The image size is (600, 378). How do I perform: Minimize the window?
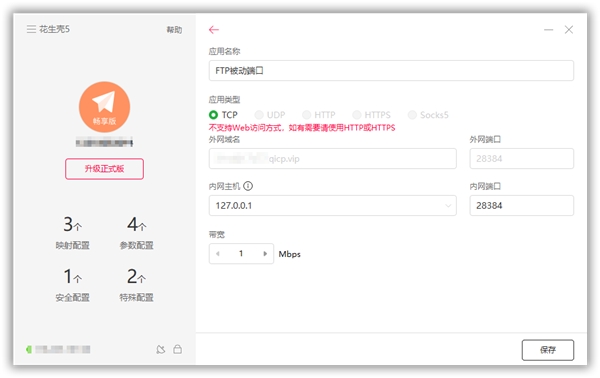click(x=548, y=29)
